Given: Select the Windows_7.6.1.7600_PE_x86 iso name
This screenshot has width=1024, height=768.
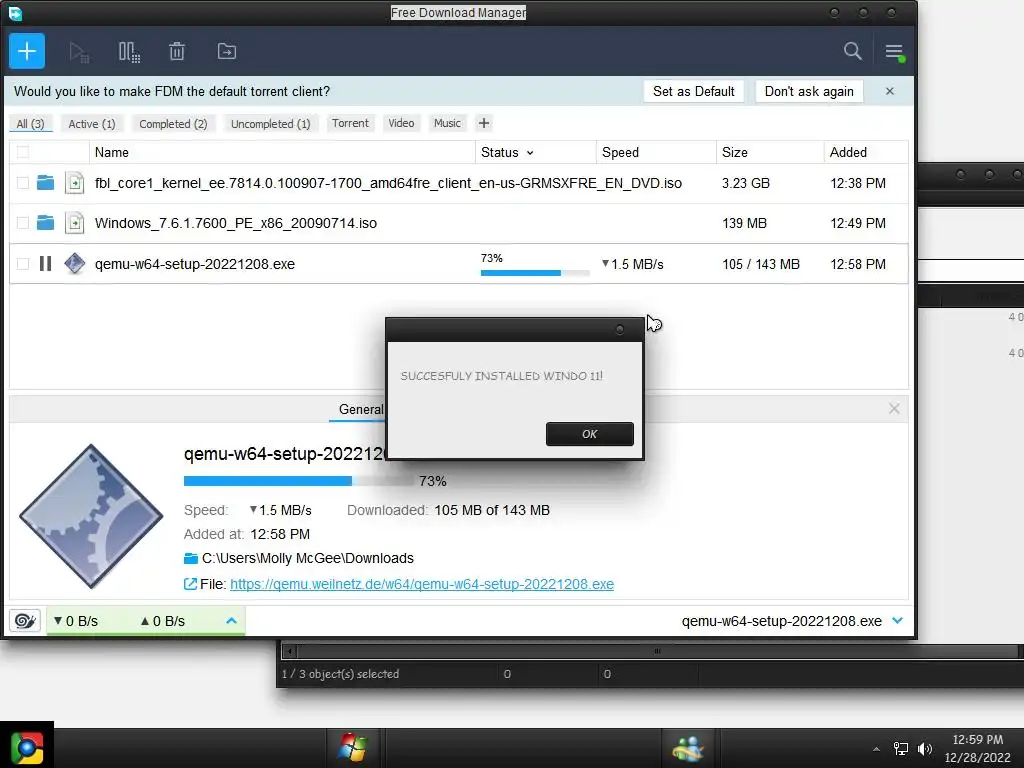Looking at the screenshot, I should (236, 223).
